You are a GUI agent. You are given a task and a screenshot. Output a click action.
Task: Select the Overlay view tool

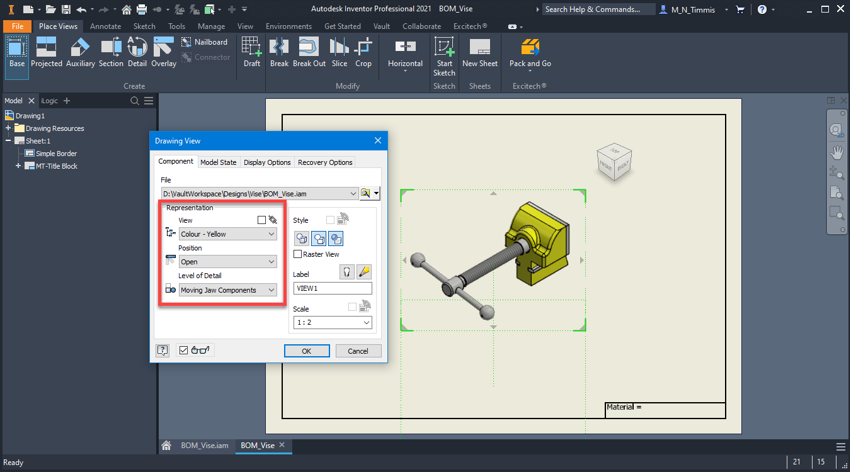point(163,53)
